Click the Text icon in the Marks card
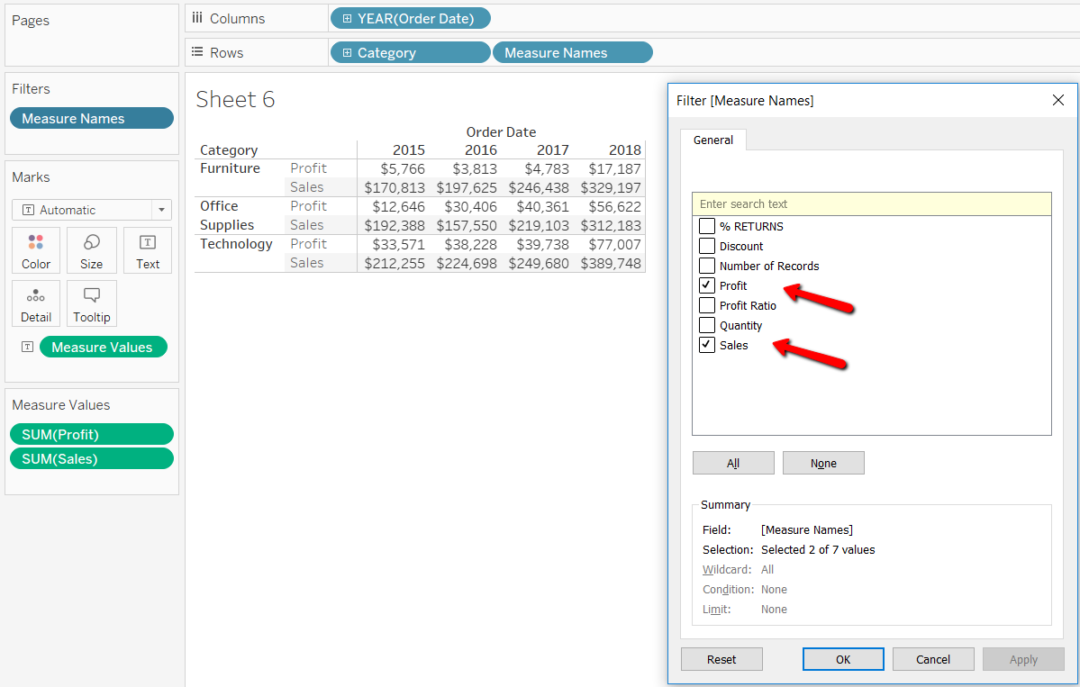The height and width of the screenshot is (687, 1080). 147,250
